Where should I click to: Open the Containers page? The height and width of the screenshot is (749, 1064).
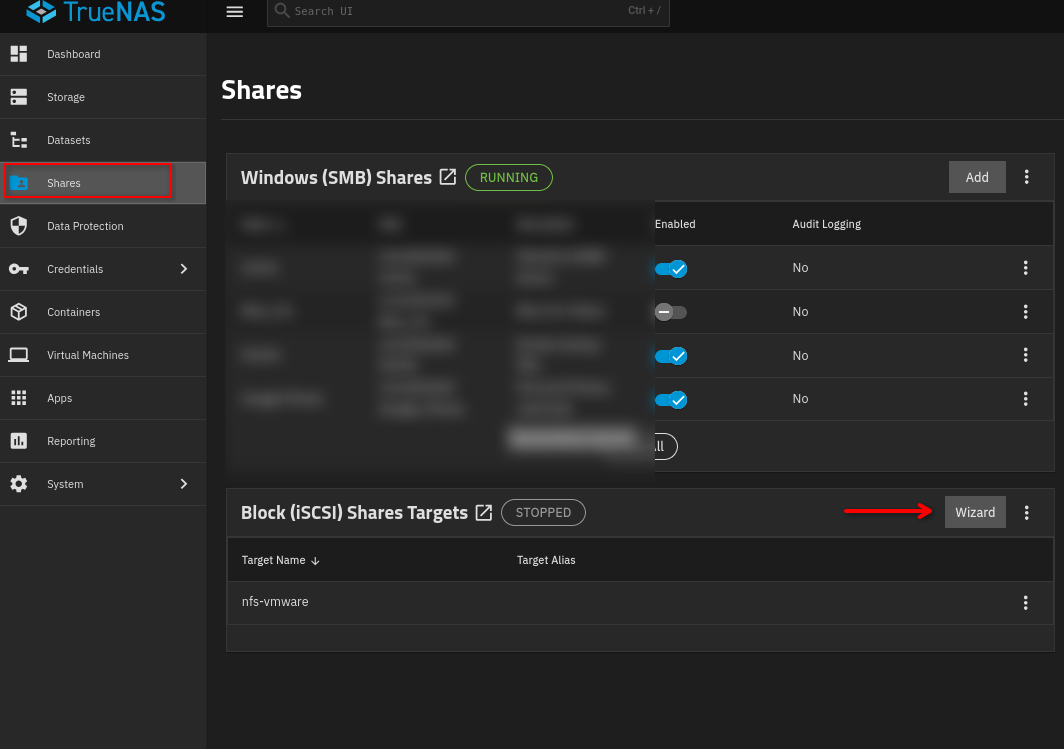point(103,312)
